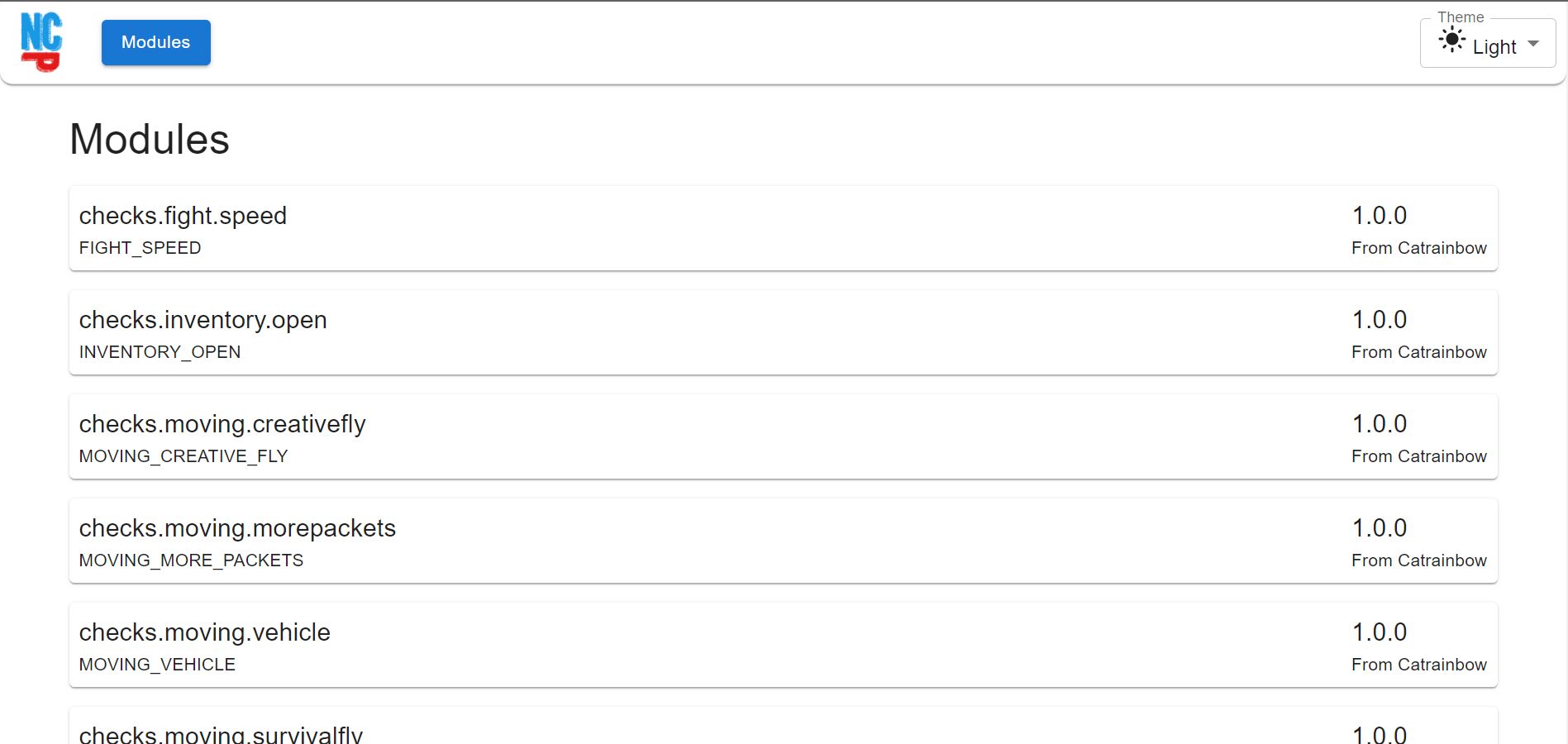This screenshot has width=1568, height=744.
Task: Click the Modules page heading
Action: [x=150, y=139]
